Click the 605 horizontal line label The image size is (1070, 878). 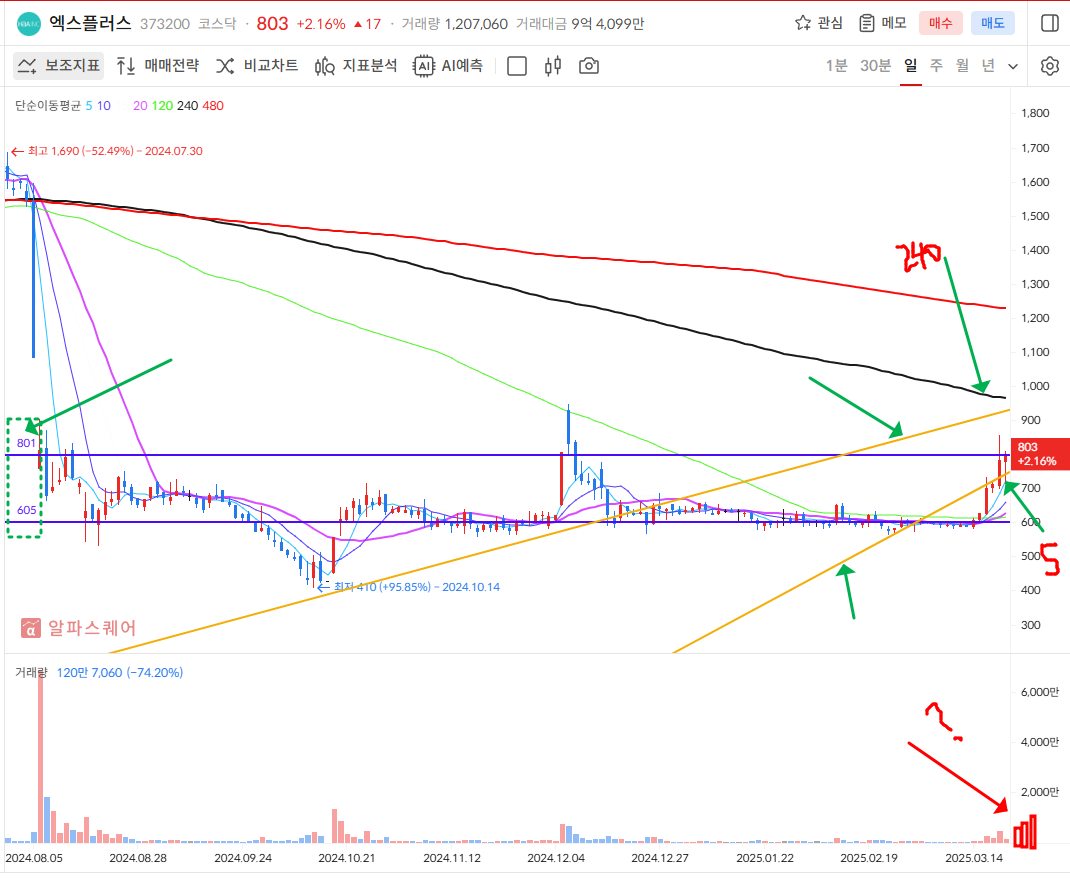coord(27,510)
